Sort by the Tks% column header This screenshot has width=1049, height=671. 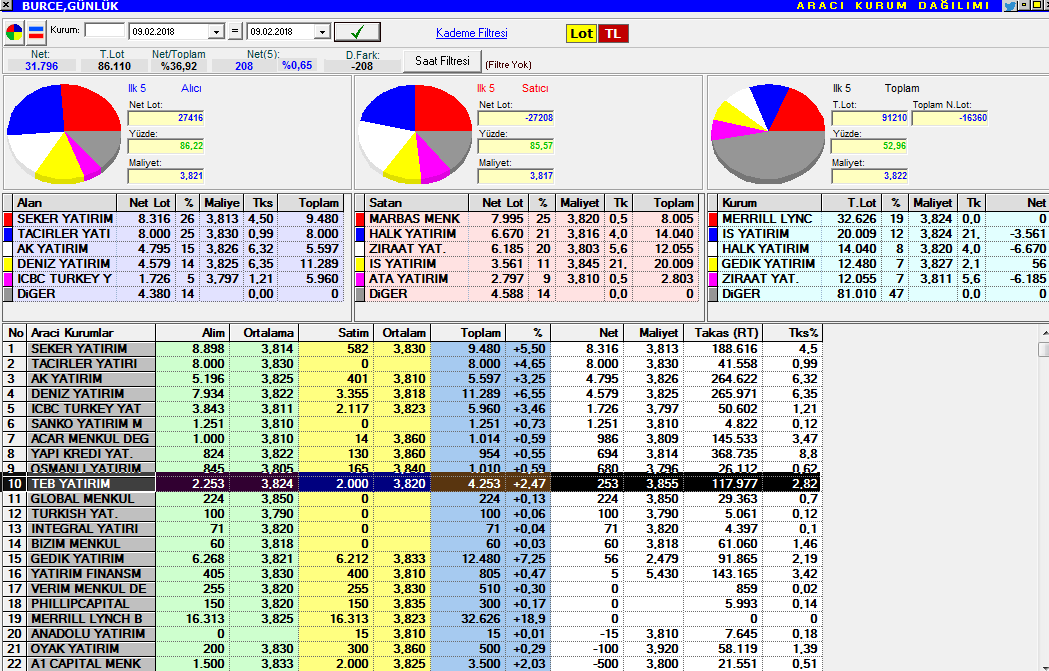tap(793, 332)
